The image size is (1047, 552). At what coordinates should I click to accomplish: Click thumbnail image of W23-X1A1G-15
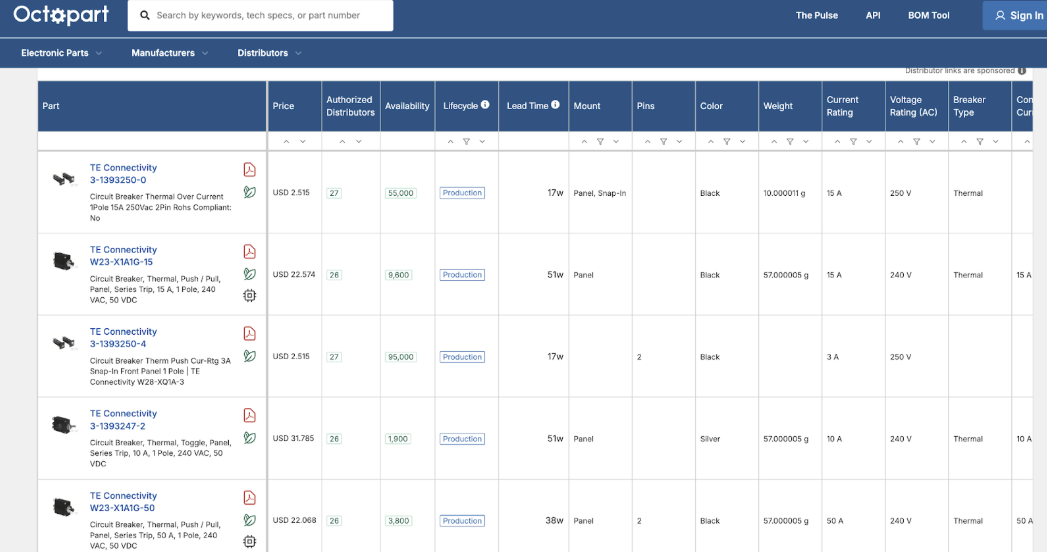pyautogui.click(x=63, y=261)
